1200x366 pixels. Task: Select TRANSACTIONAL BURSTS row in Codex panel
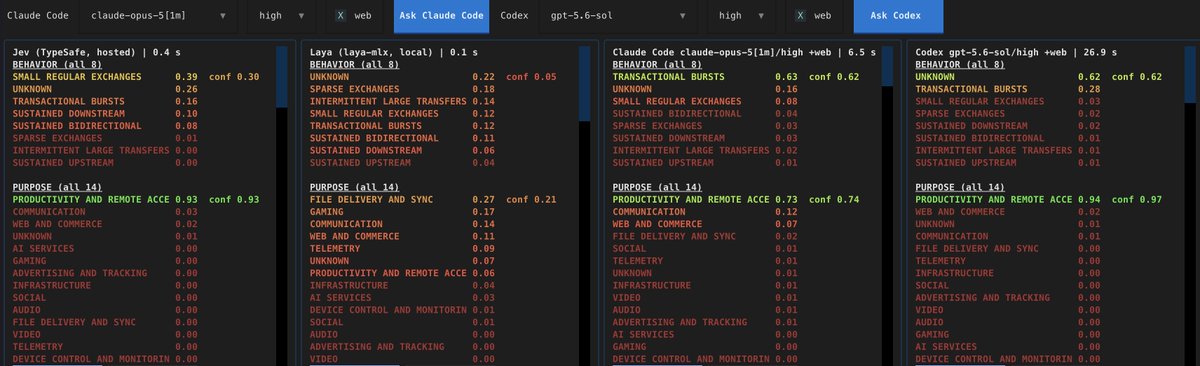[1009, 89]
